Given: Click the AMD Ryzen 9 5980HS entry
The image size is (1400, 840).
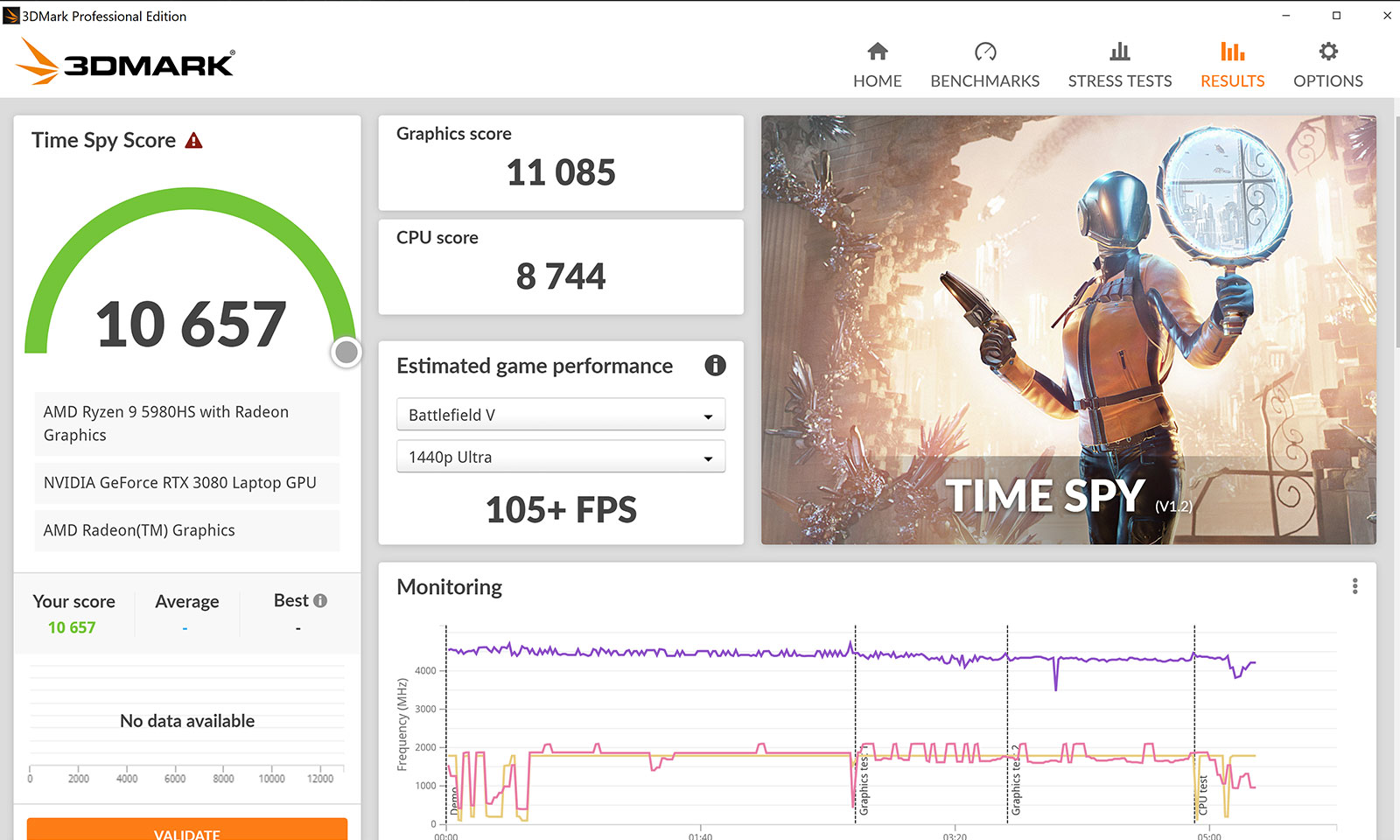Looking at the screenshot, I should click(x=187, y=423).
